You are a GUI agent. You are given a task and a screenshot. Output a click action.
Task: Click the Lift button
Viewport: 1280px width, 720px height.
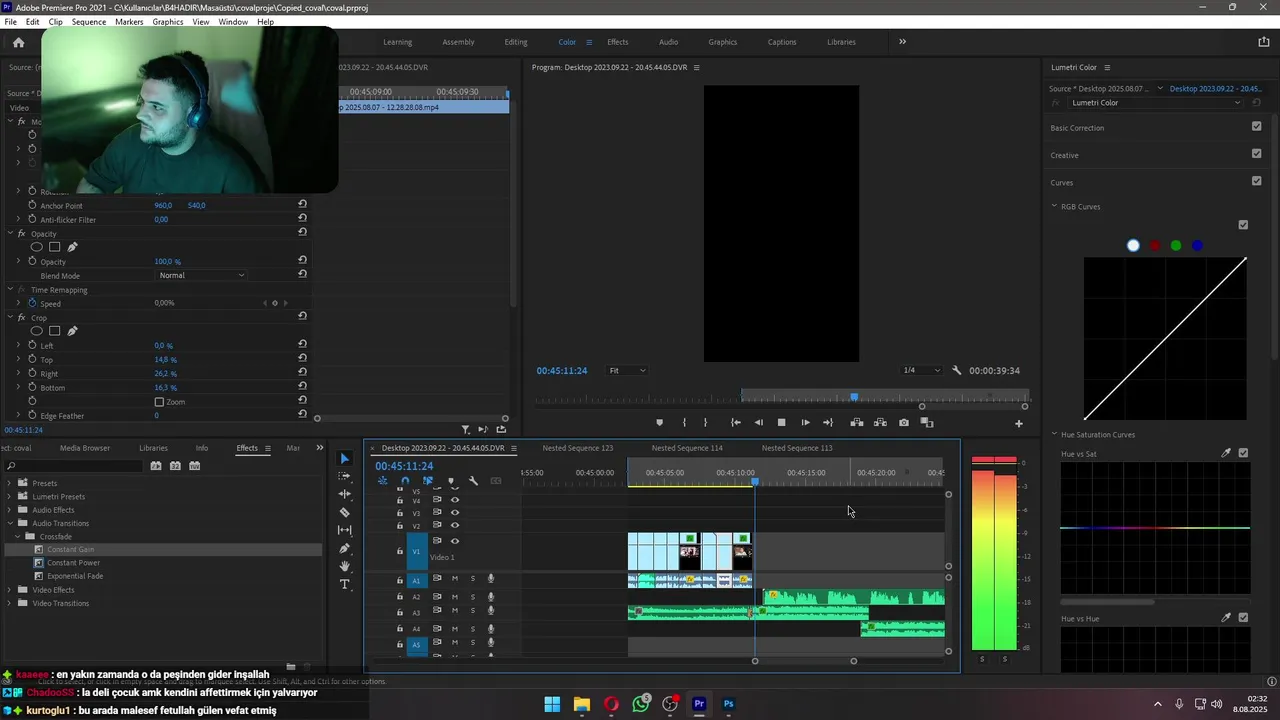857,423
